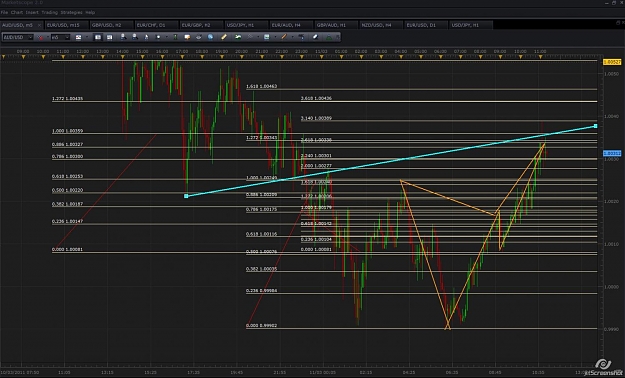The height and width of the screenshot is (378, 625).
Task: Click the event marker under 04:00
Action: [401, 57]
